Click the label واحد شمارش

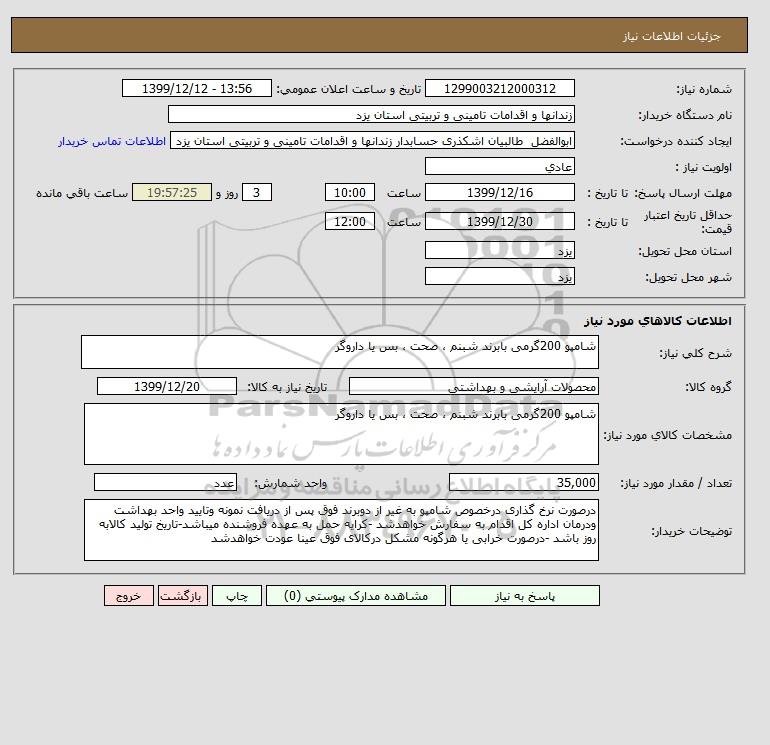[290, 483]
